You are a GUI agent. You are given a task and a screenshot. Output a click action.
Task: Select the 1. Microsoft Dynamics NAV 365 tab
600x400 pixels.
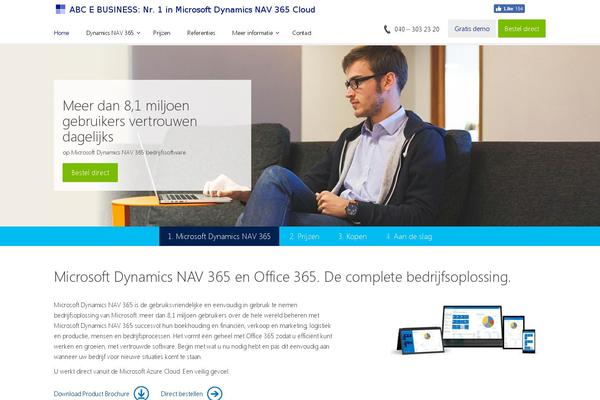[219, 236]
